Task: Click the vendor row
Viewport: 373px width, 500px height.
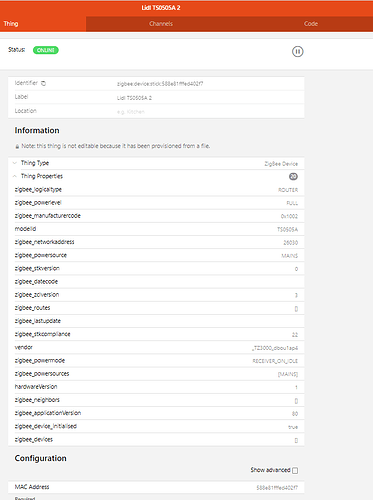Action: point(156,347)
